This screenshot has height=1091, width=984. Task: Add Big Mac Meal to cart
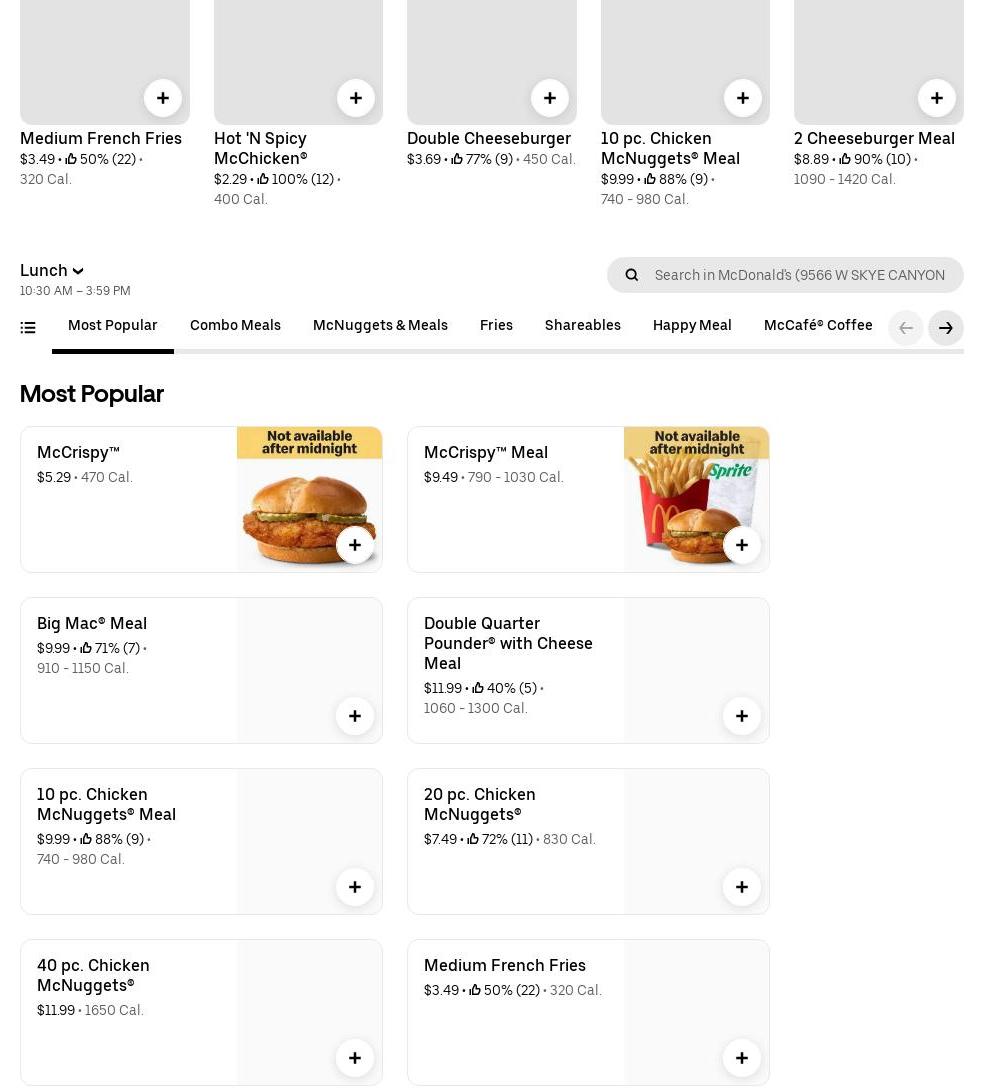point(355,716)
